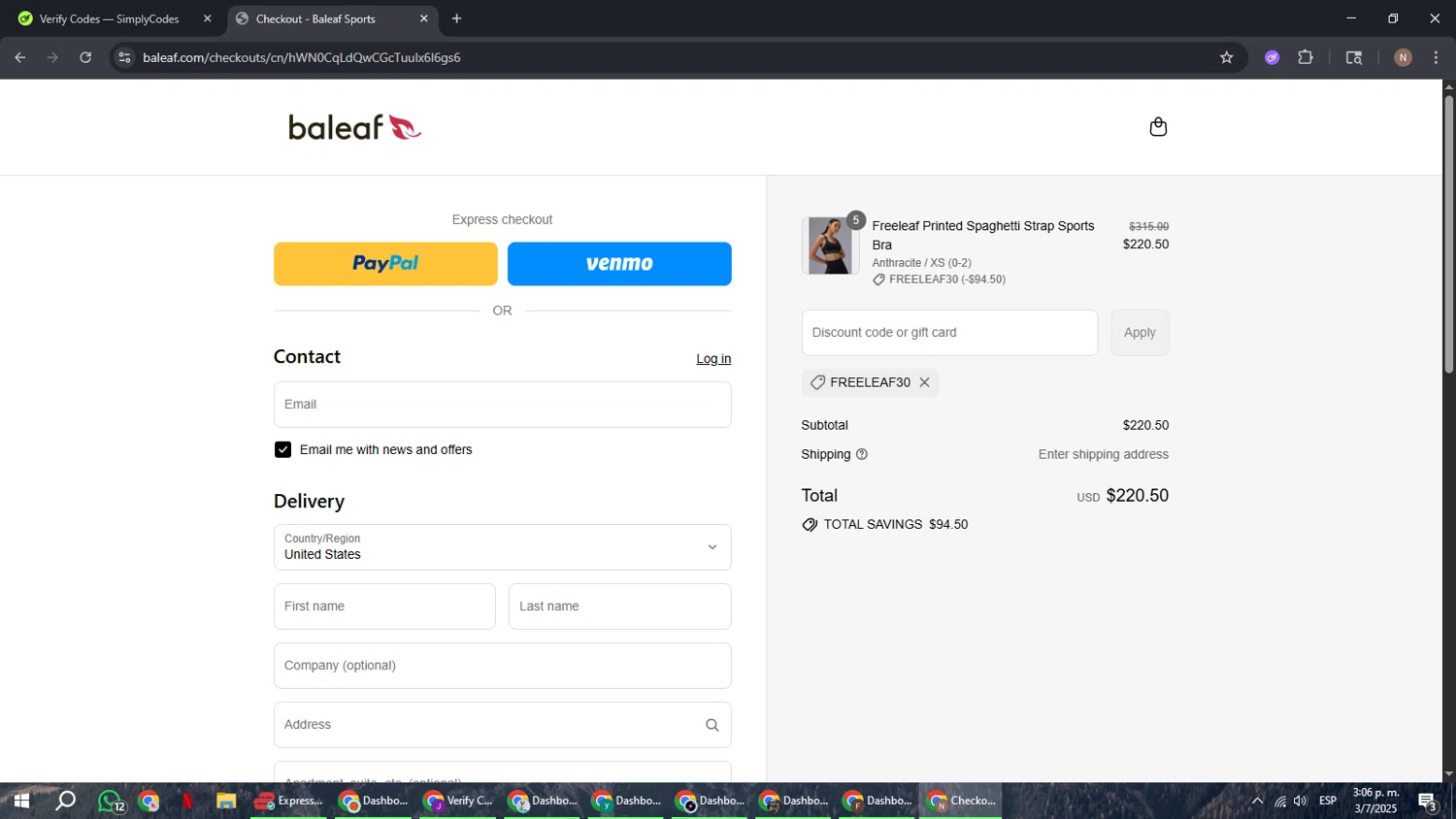
Task: Uncheck Email me with news and offers
Action: pyautogui.click(x=282, y=449)
